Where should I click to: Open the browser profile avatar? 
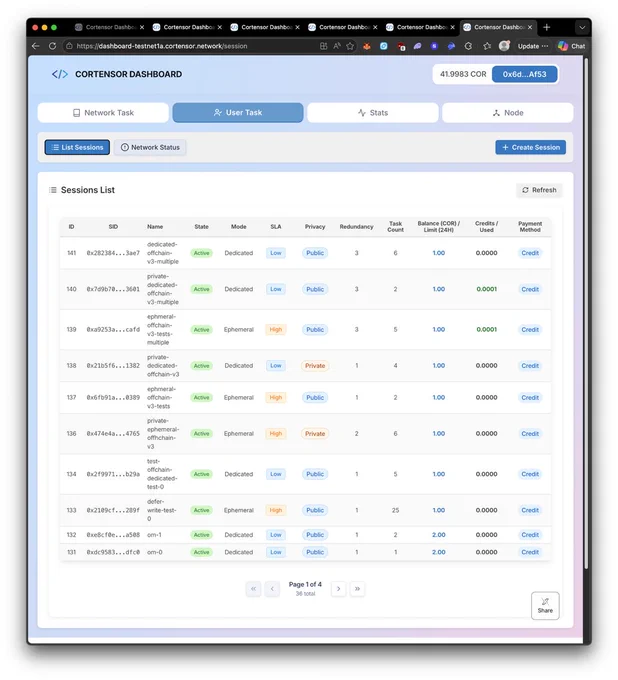pos(504,46)
